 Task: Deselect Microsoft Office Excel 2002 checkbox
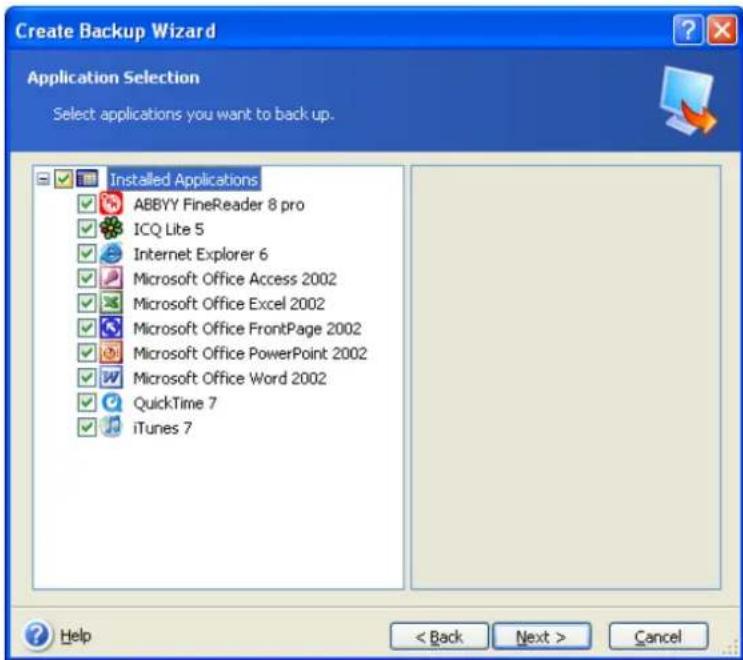coord(87,303)
